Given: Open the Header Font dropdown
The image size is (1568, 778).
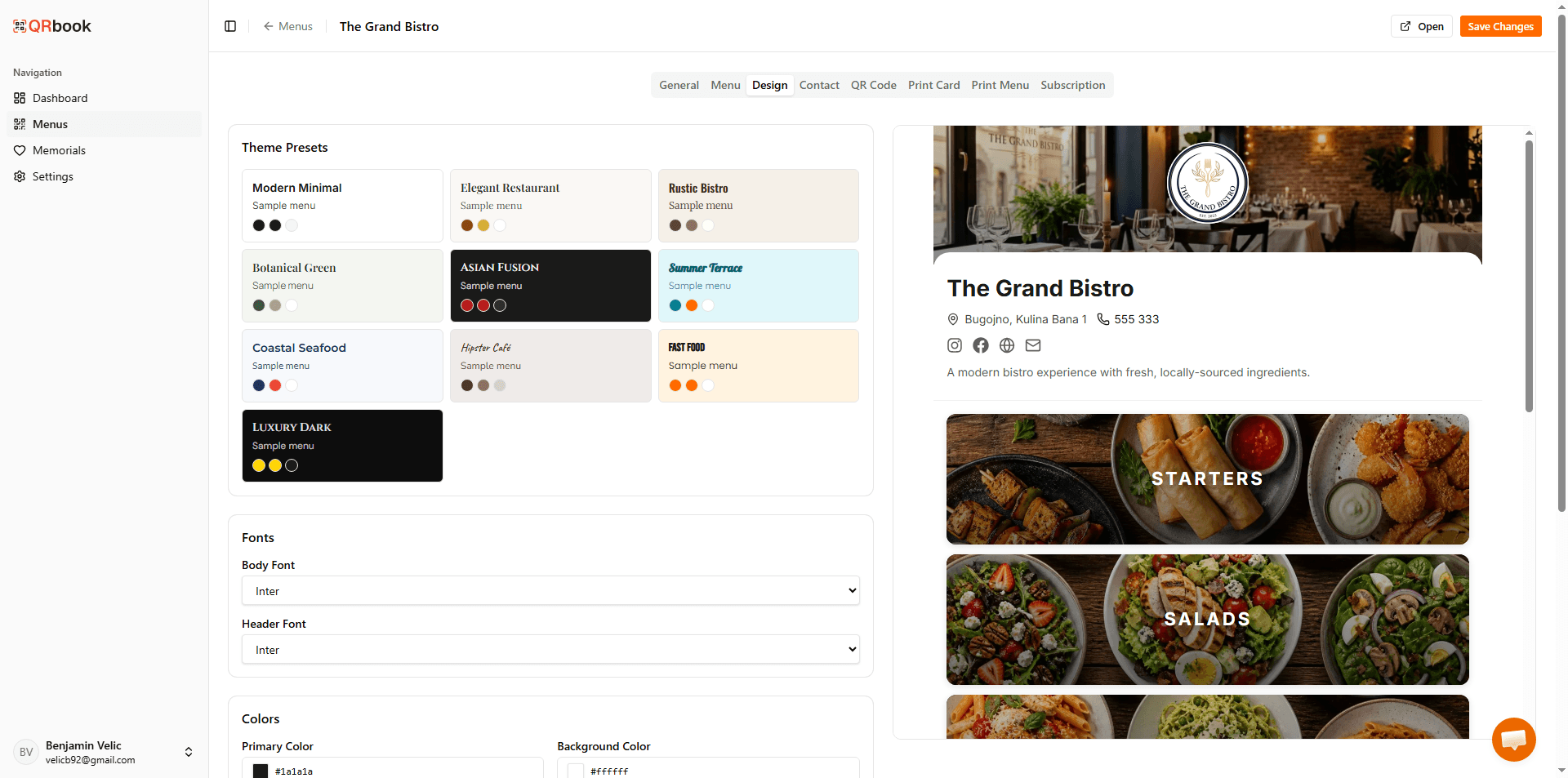Looking at the screenshot, I should click(x=550, y=650).
